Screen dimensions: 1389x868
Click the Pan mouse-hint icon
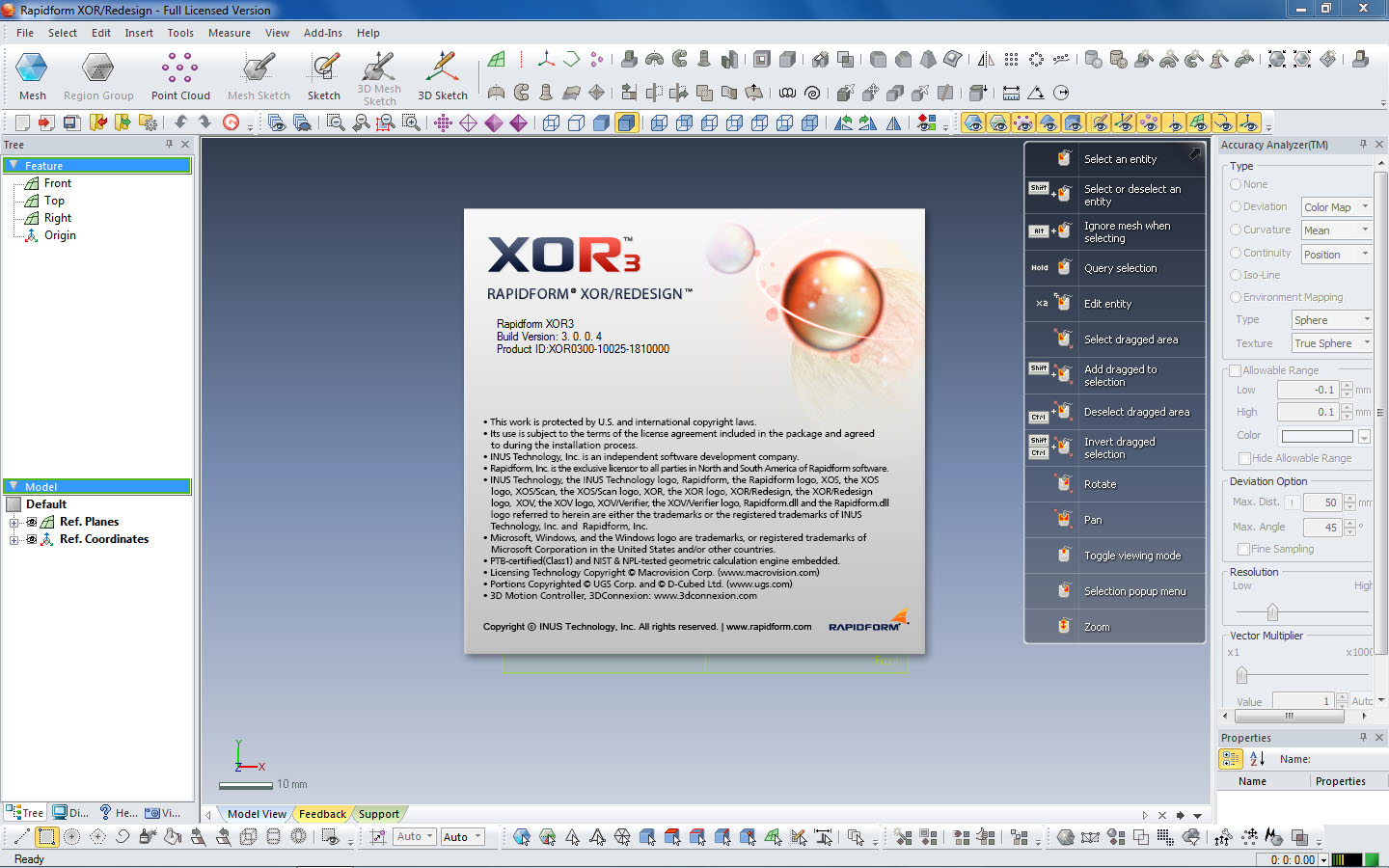1063,520
